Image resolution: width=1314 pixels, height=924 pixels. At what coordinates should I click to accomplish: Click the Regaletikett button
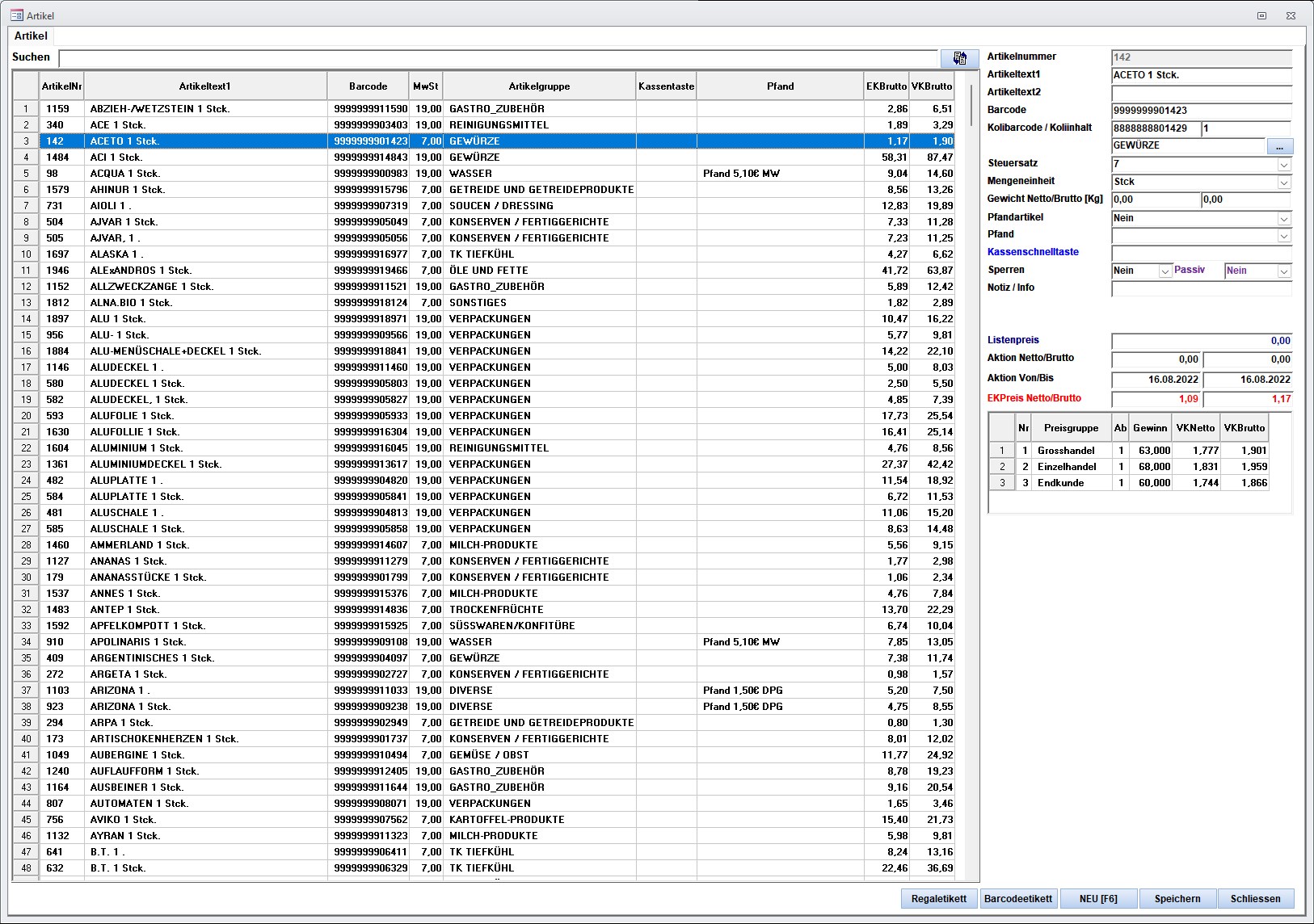click(x=938, y=899)
